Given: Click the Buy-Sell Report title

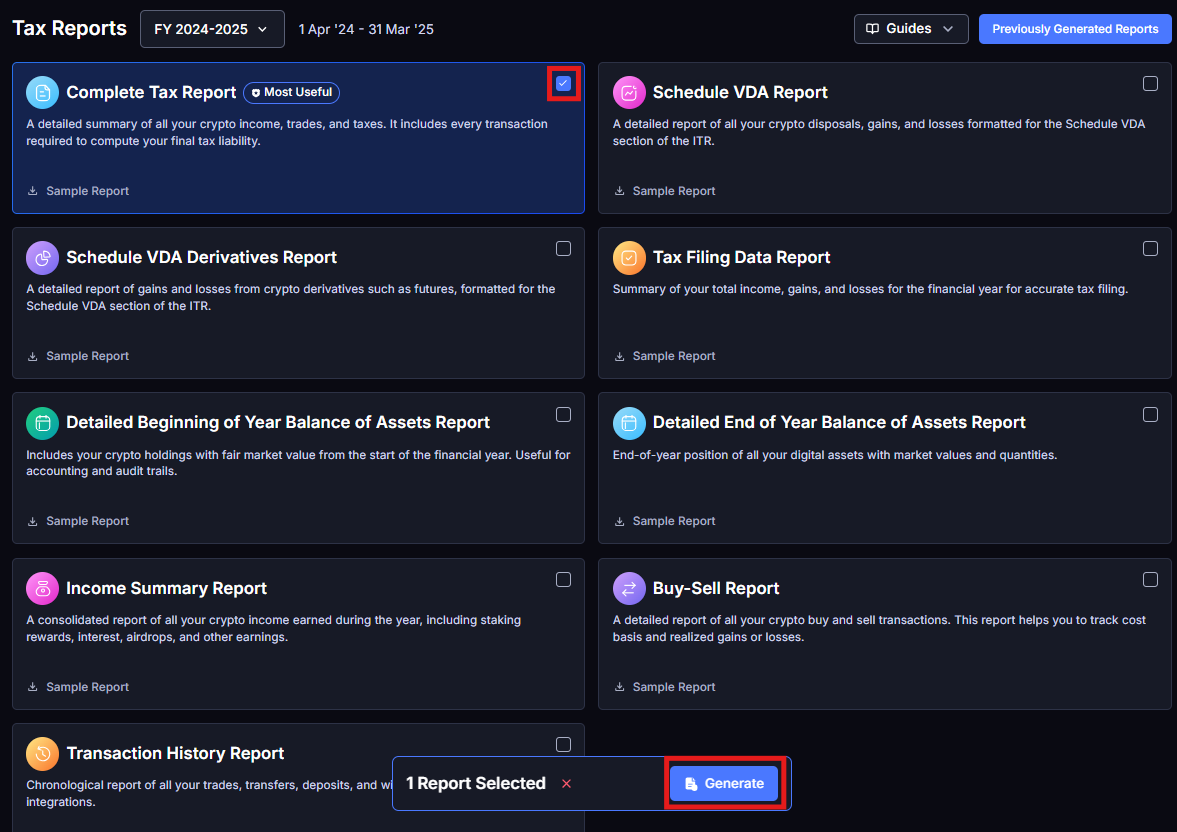Looking at the screenshot, I should (715, 589).
